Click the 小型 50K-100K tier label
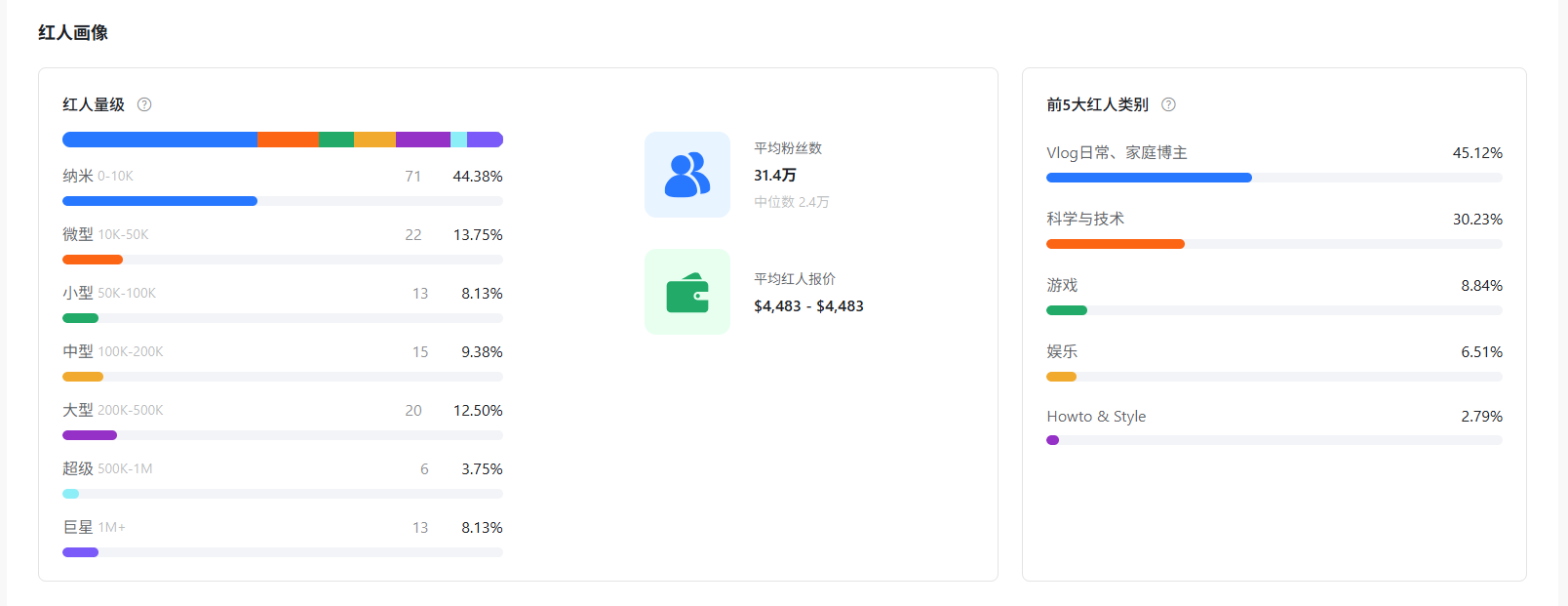The width and height of the screenshot is (1568, 606). (109, 293)
